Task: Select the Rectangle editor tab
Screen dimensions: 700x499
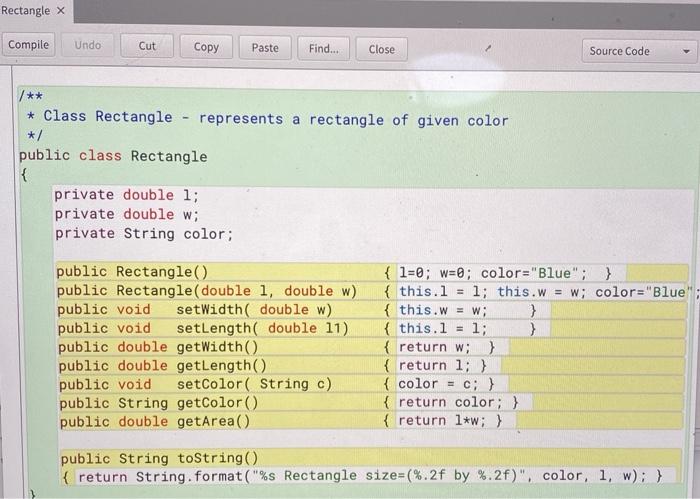Action: (25, 10)
